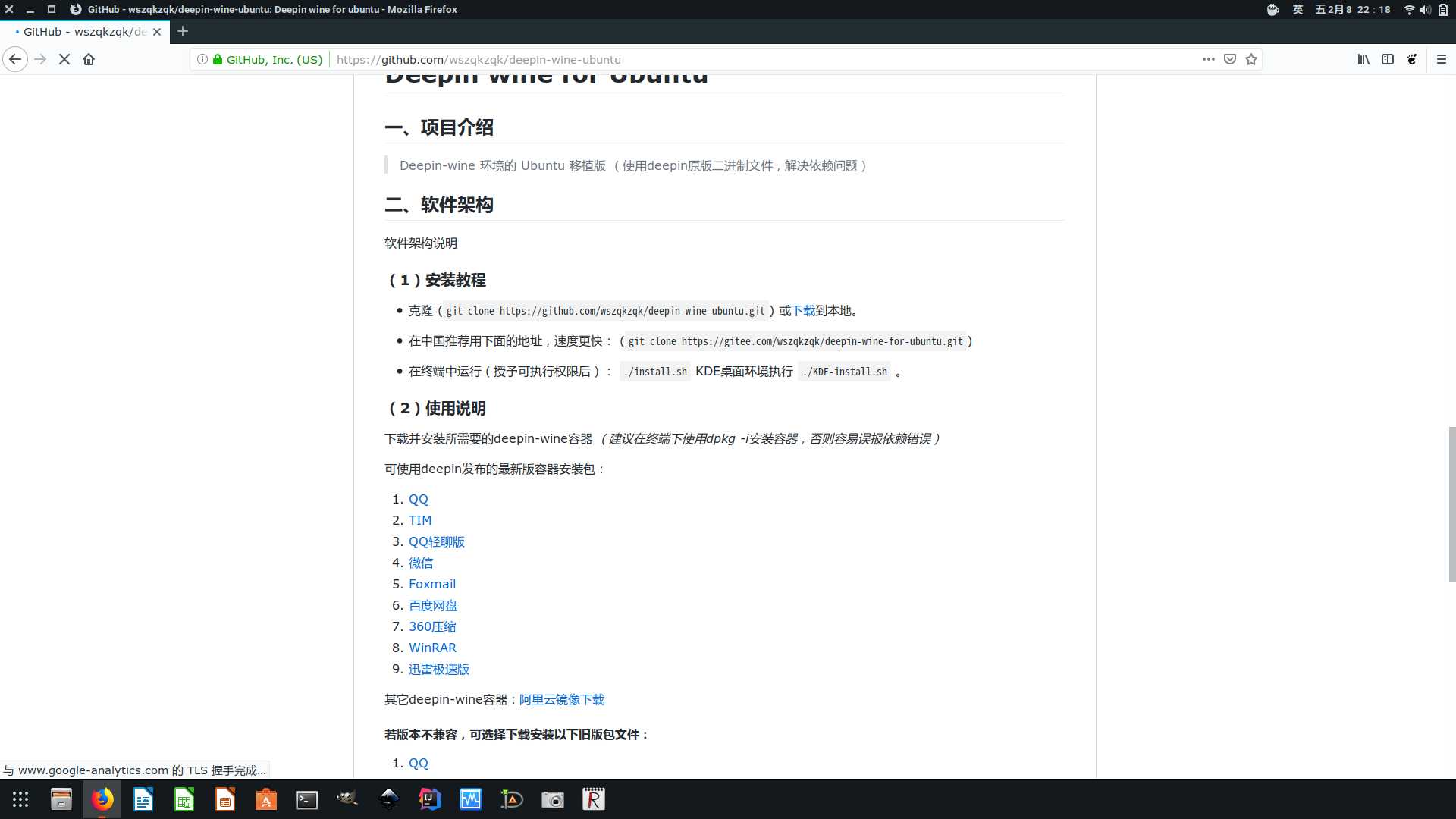Open the Foxmail link
The height and width of the screenshot is (819, 1456).
(x=432, y=584)
